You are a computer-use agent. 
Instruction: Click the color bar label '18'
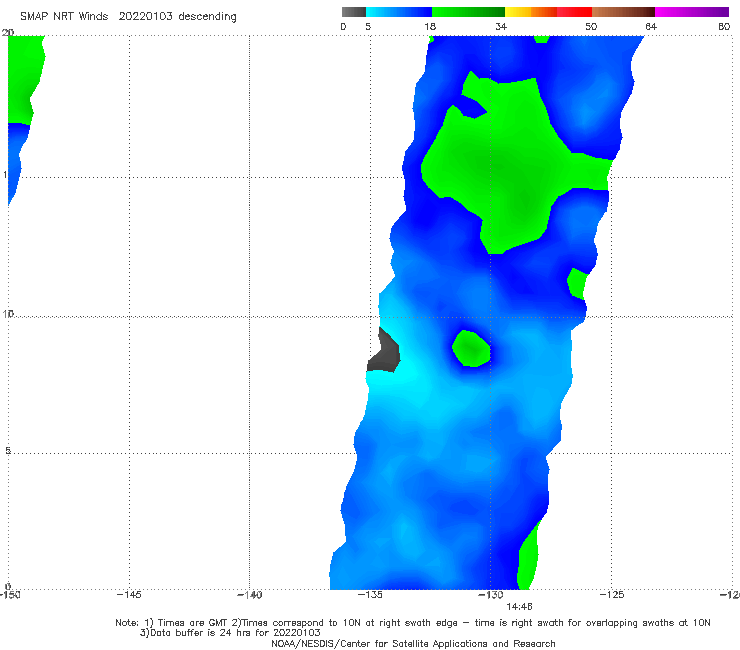coord(430,26)
